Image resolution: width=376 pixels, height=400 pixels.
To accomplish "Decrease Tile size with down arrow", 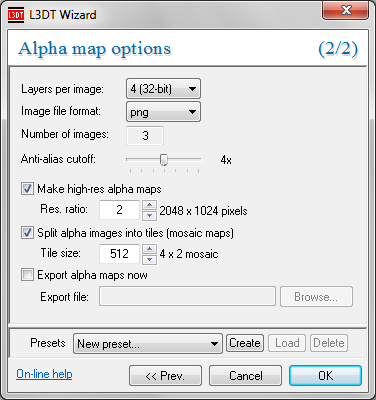I will click(149, 259).
